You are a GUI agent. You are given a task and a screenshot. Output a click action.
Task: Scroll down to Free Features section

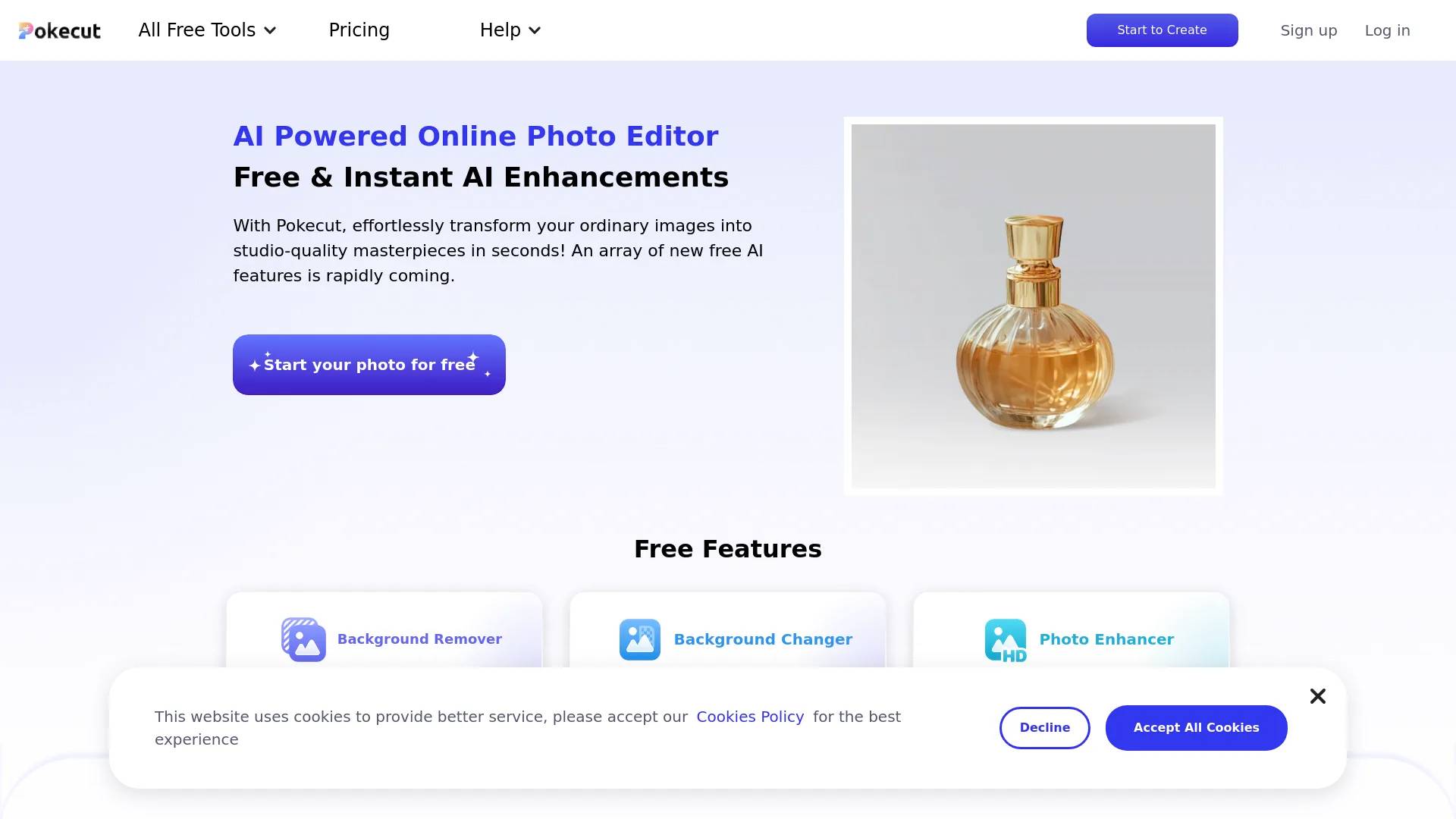coord(727,549)
